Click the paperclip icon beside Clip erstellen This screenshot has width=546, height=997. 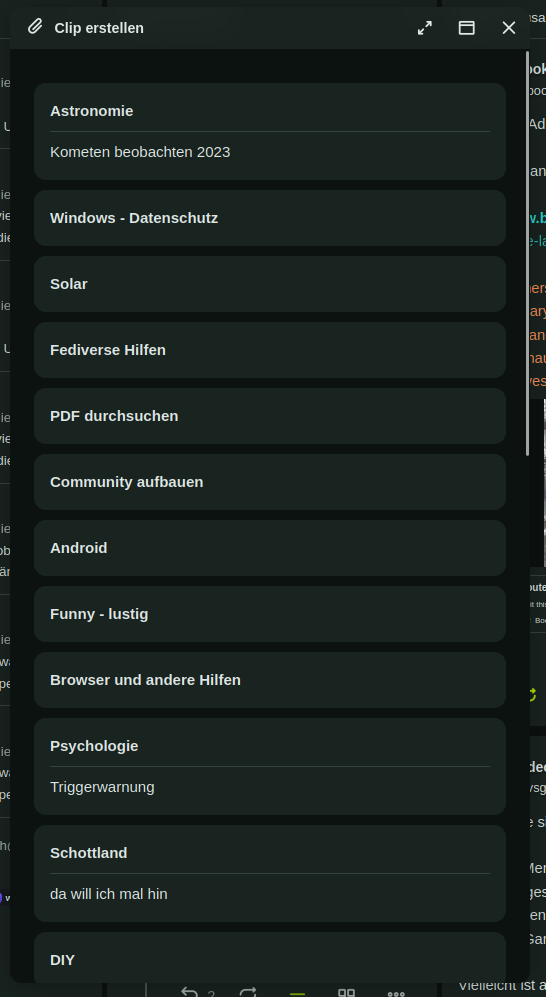tap(35, 27)
